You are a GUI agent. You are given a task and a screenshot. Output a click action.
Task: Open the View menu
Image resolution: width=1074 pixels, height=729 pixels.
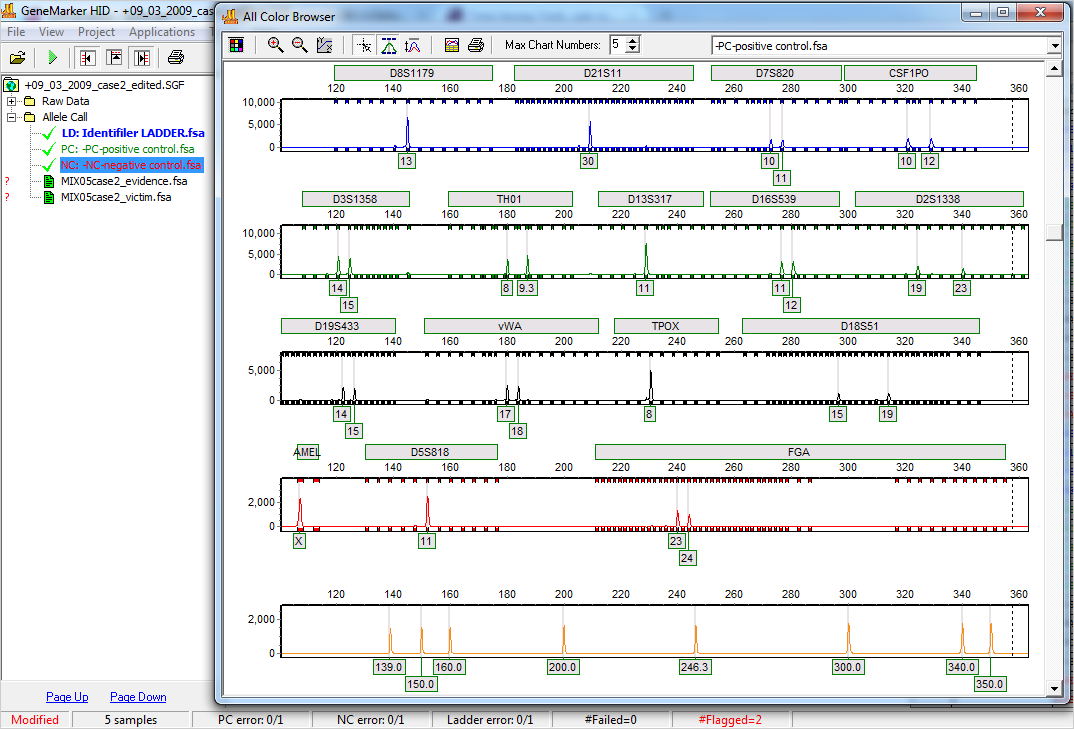tap(51, 32)
